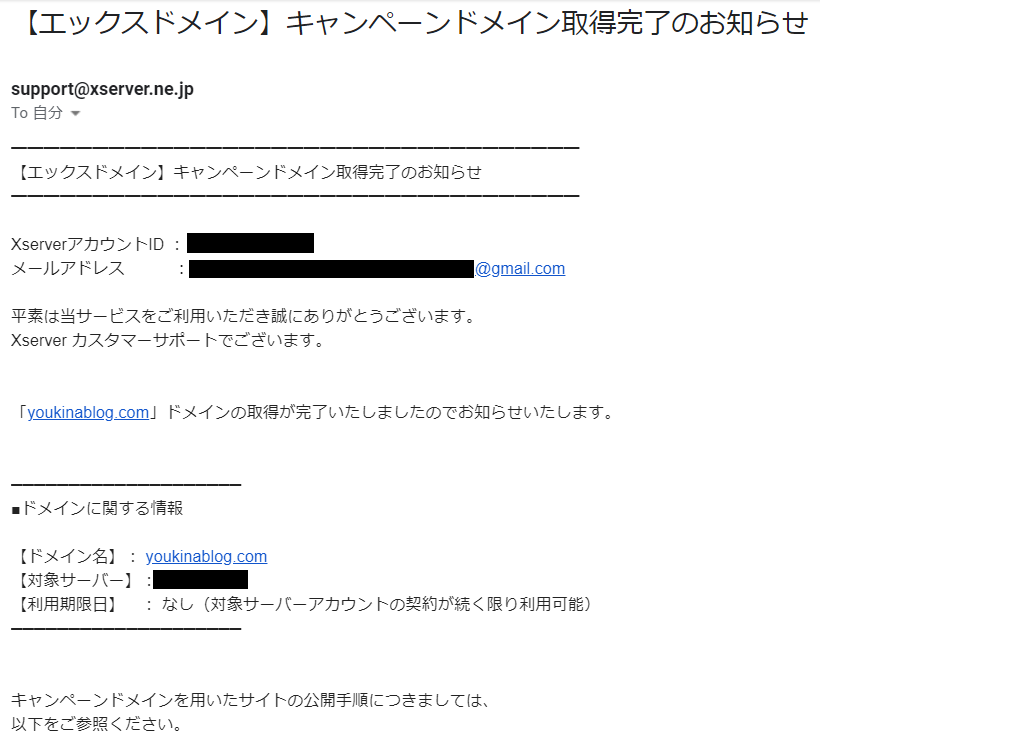Viewport: 1032px width, 744px height.
Task: Click the 【利用期限日】 label
Action: coord(65,604)
